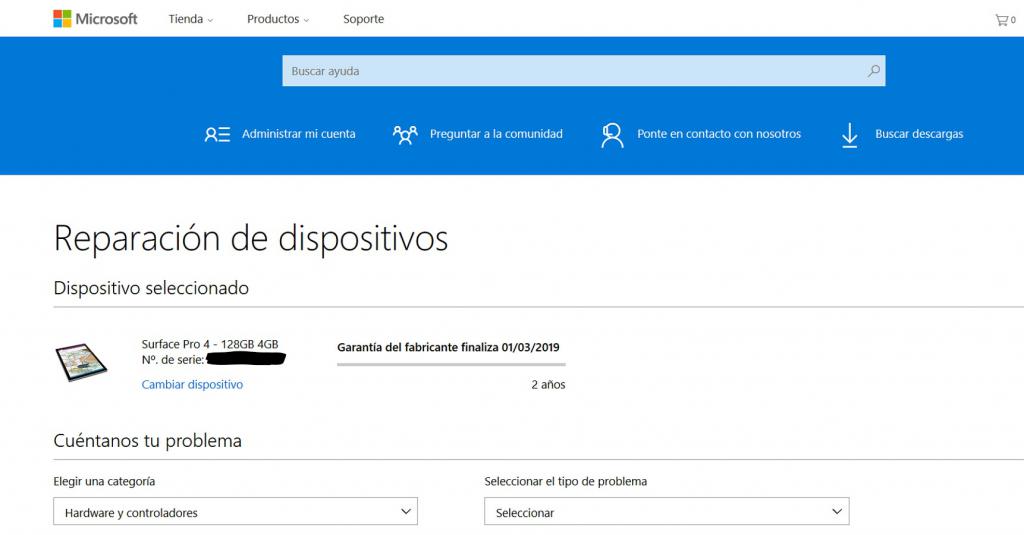Click the Reparación de dispositivos heading
Viewport: 1024px width, 535px height.
[251, 238]
